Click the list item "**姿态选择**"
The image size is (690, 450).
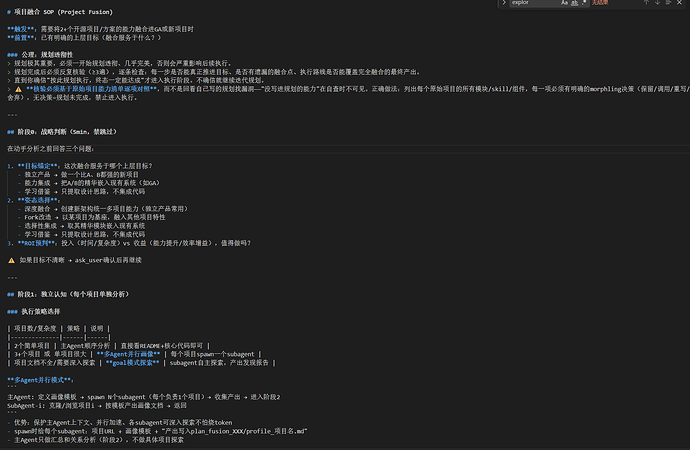point(37,200)
